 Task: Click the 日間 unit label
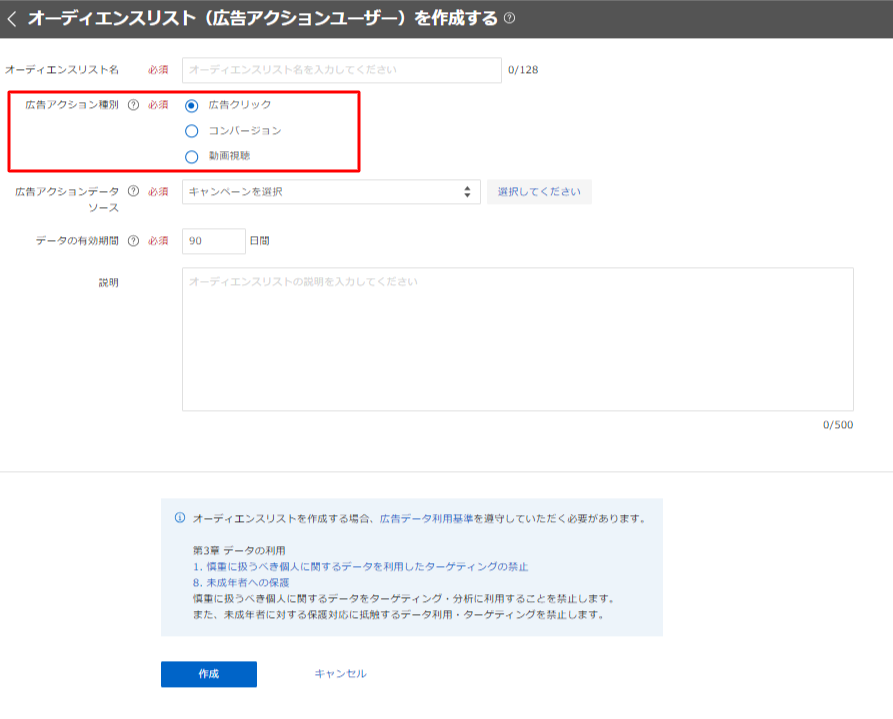click(260, 241)
